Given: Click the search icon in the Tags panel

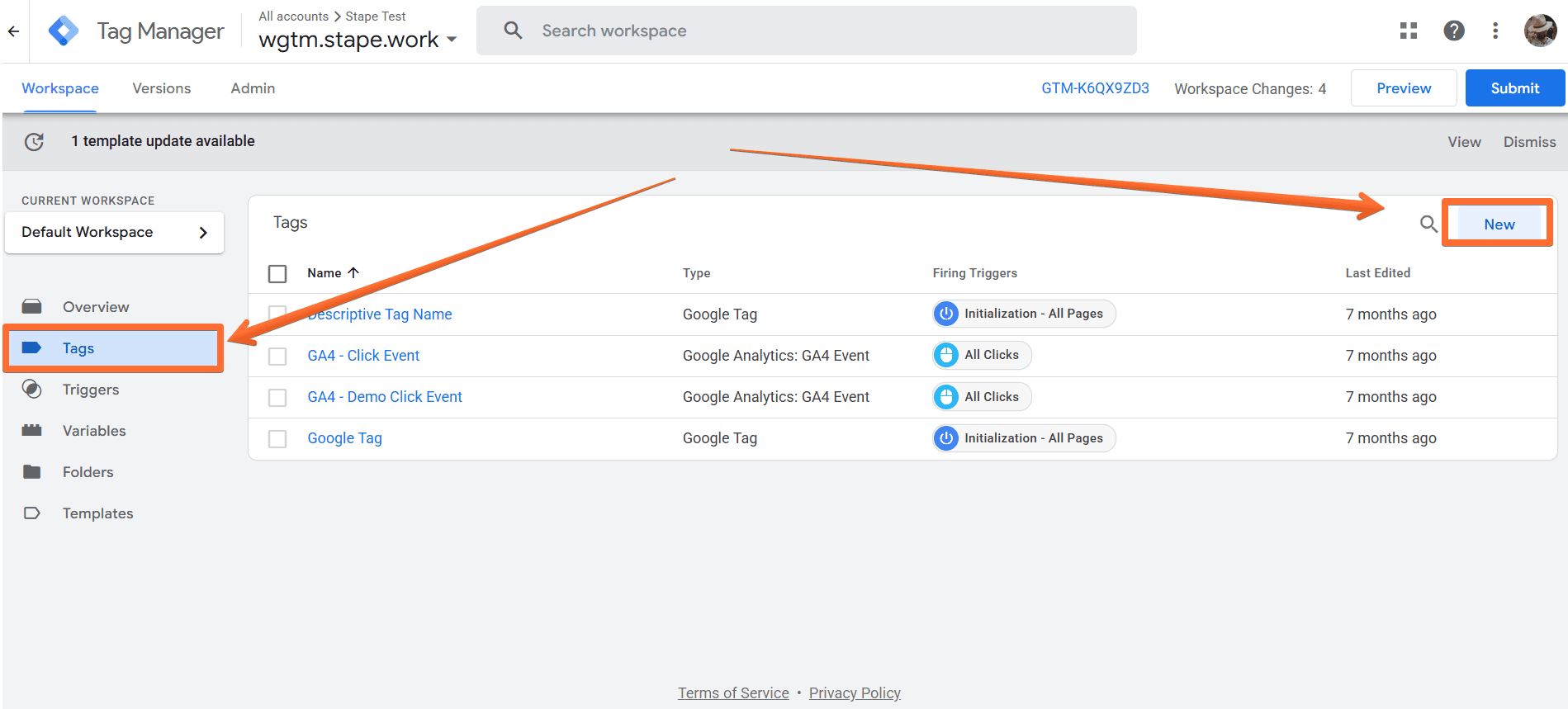Looking at the screenshot, I should point(1428,224).
